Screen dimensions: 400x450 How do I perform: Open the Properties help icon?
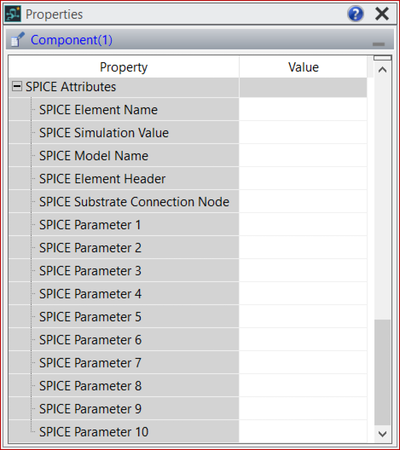tap(355, 14)
